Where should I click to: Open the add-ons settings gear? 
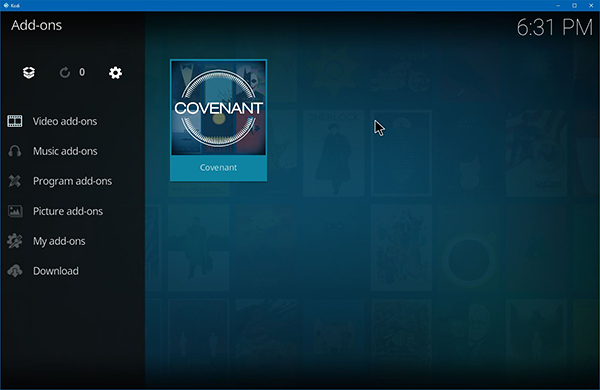click(x=115, y=72)
